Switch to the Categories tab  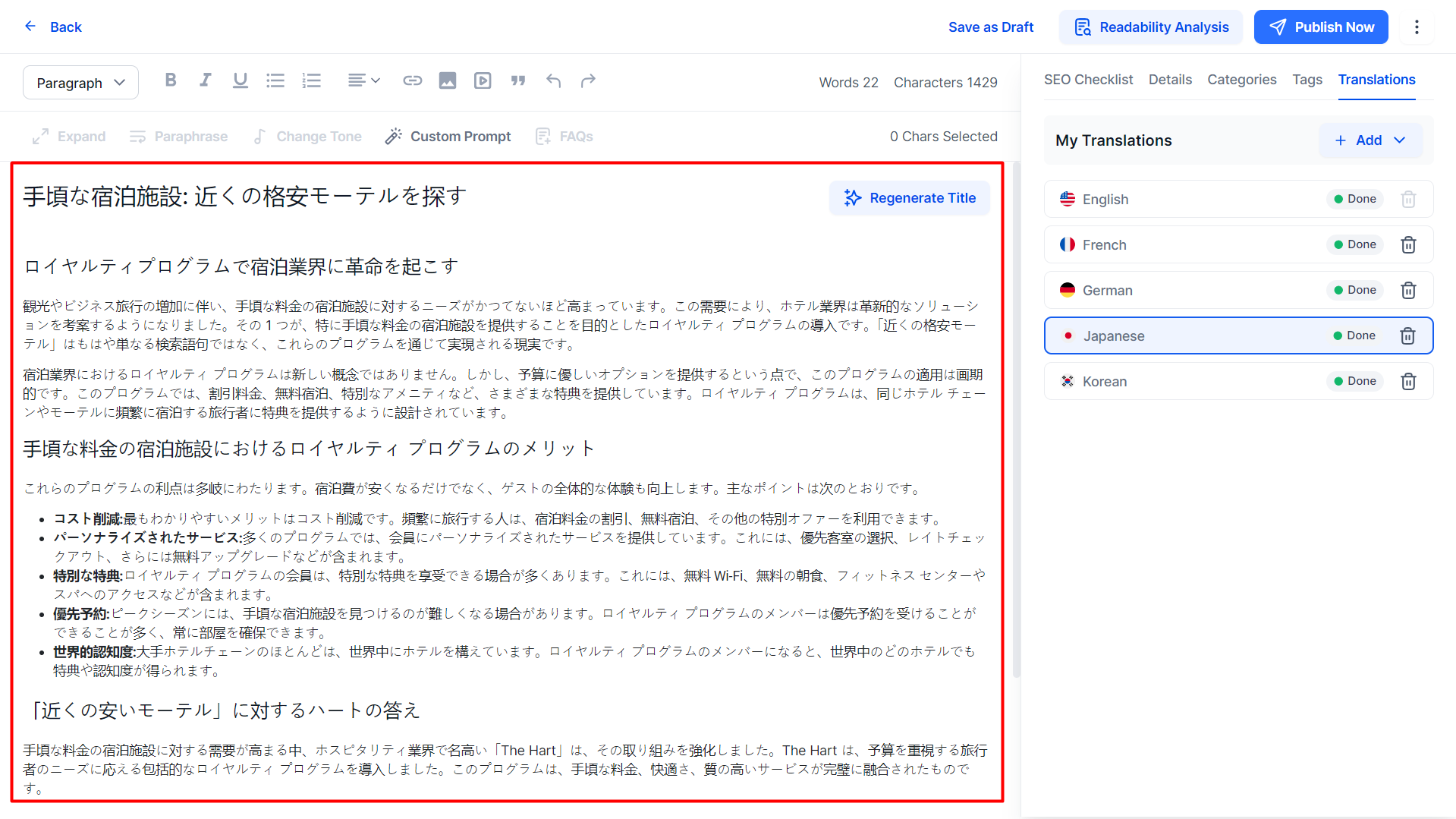pos(1242,80)
